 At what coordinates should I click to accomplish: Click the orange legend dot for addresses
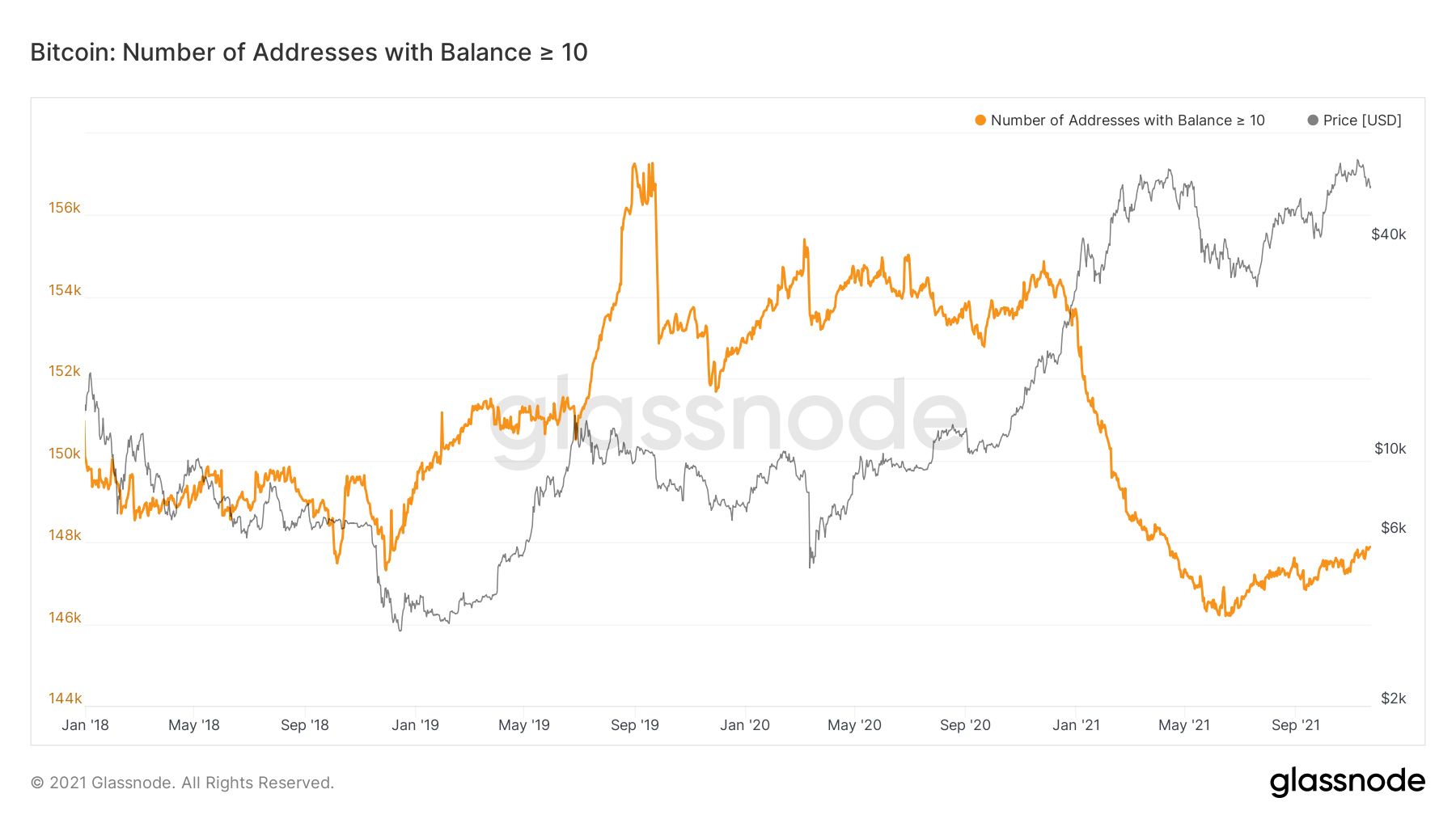point(980,120)
